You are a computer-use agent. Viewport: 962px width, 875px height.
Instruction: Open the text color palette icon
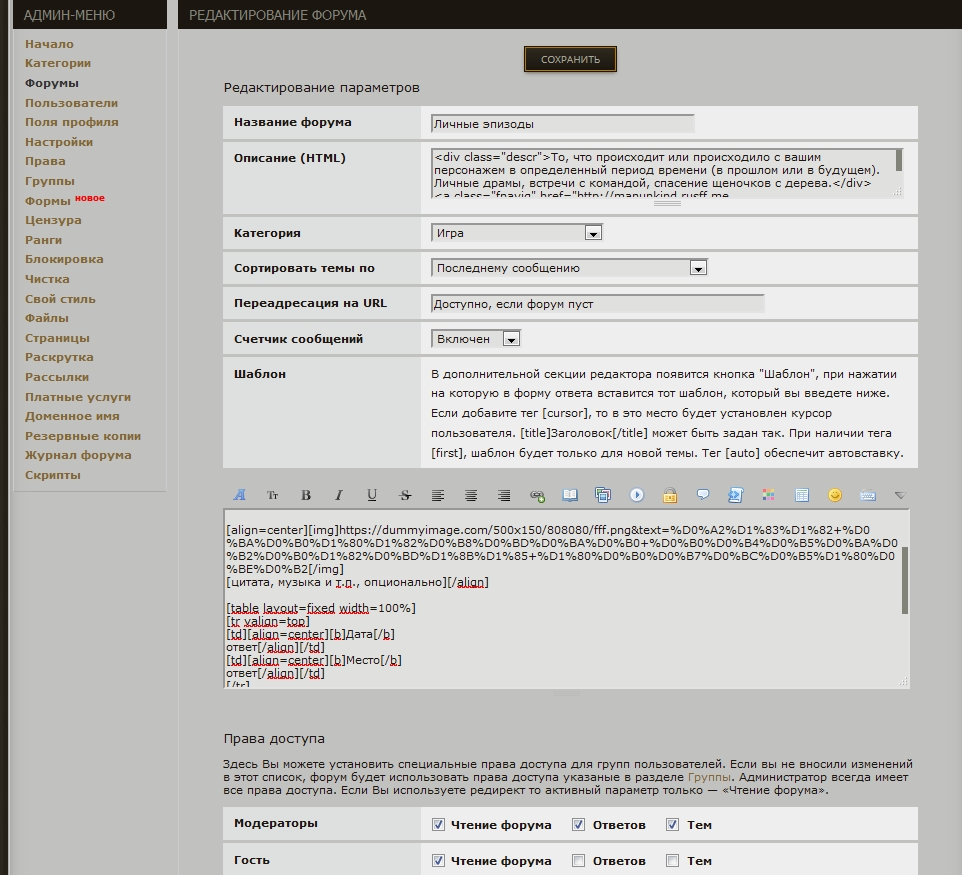769,495
